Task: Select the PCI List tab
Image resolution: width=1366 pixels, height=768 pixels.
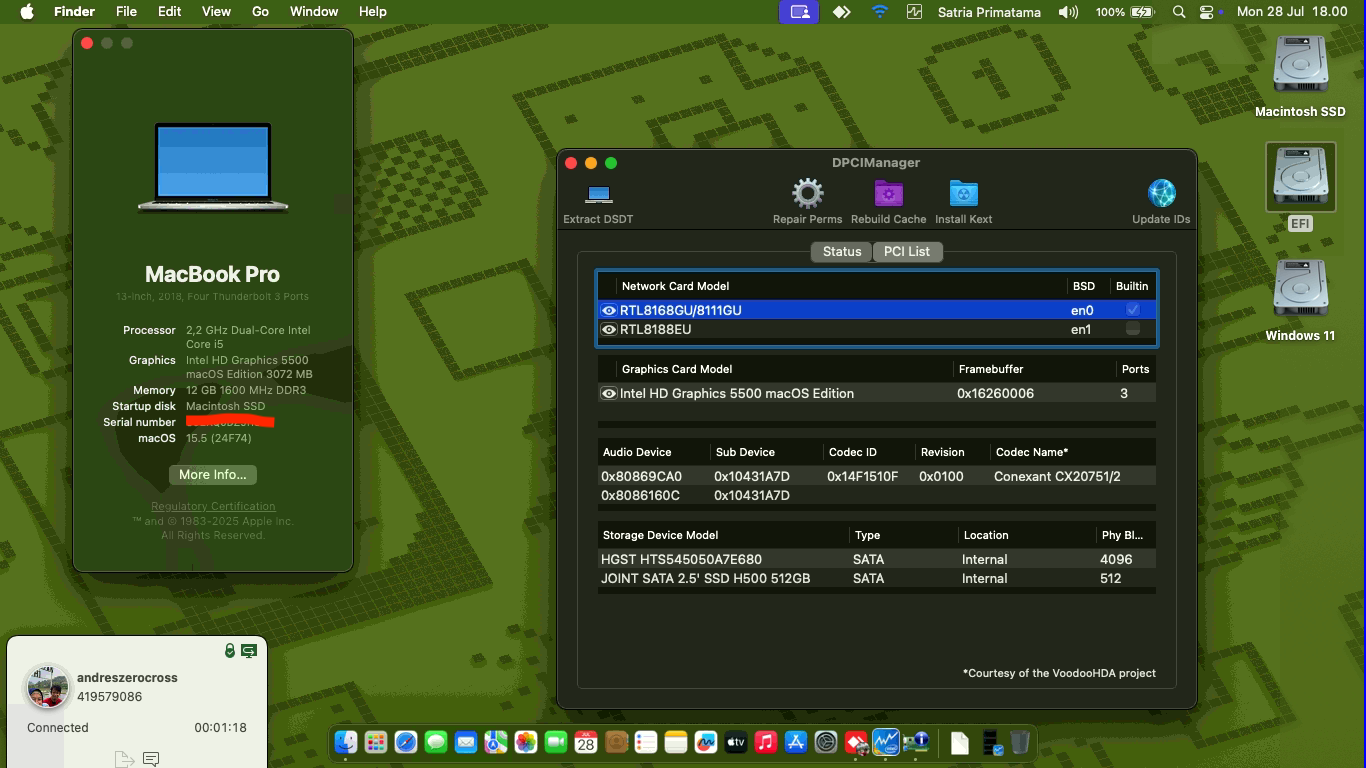Action: point(907,251)
